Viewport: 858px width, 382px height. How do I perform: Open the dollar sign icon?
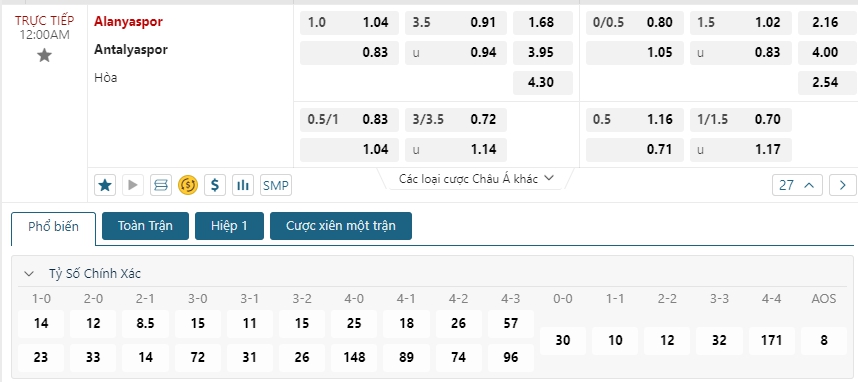215,186
